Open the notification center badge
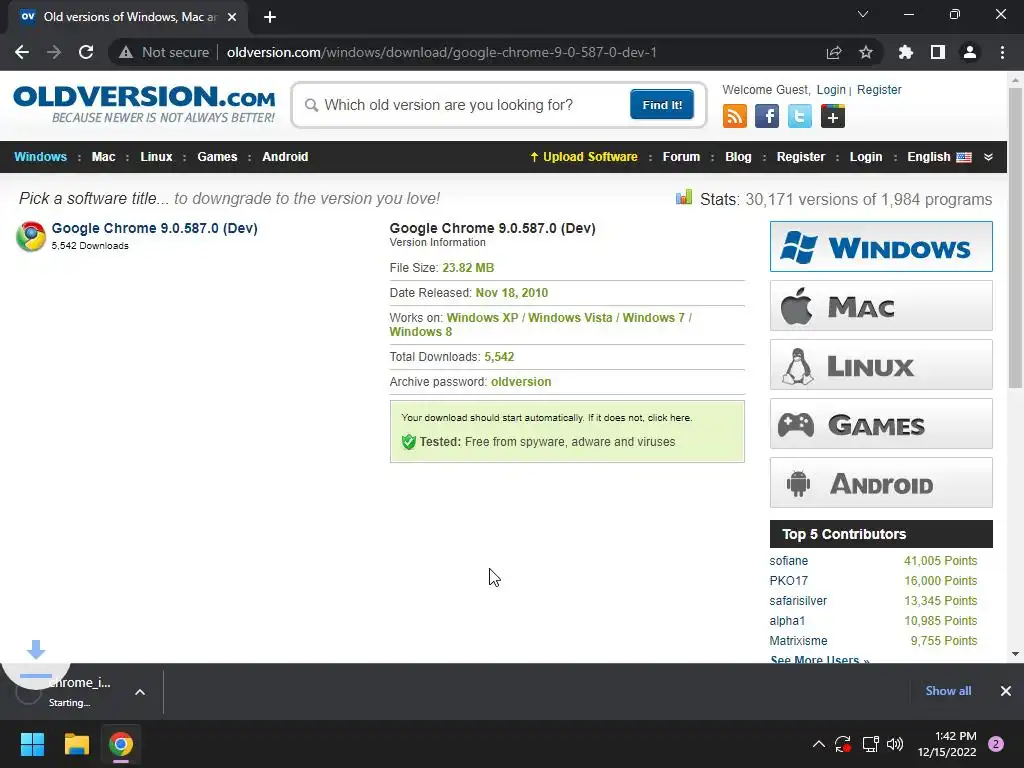Image resolution: width=1024 pixels, height=768 pixels. tap(996, 744)
